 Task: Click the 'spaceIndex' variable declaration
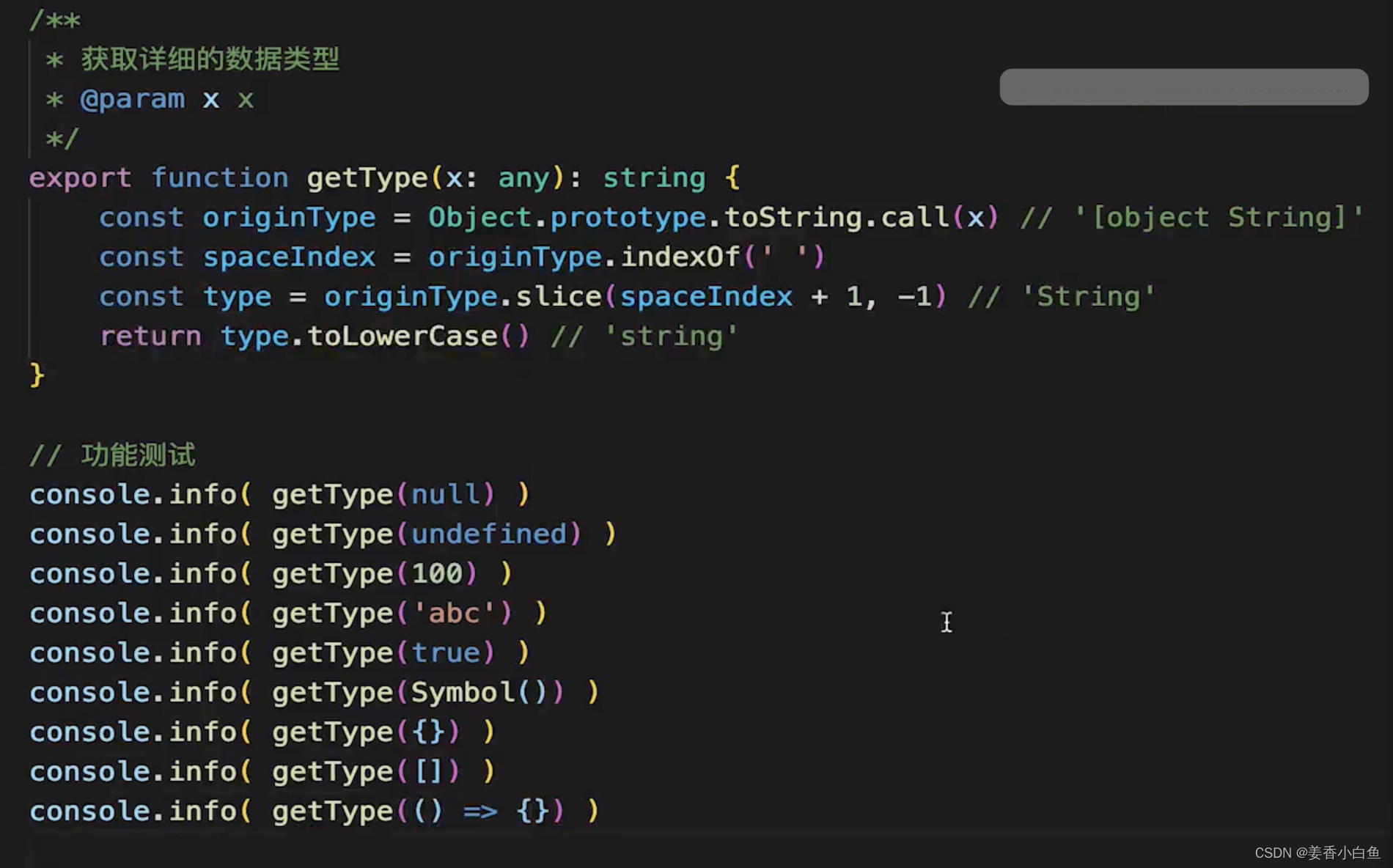point(289,257)
